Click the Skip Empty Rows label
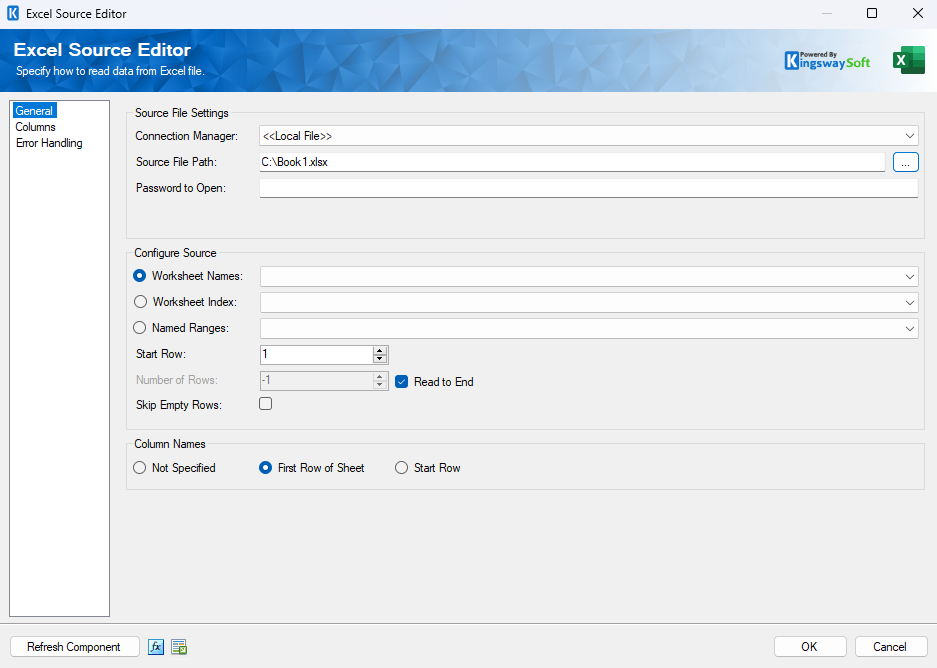The image size is (937, 668). 179,405
